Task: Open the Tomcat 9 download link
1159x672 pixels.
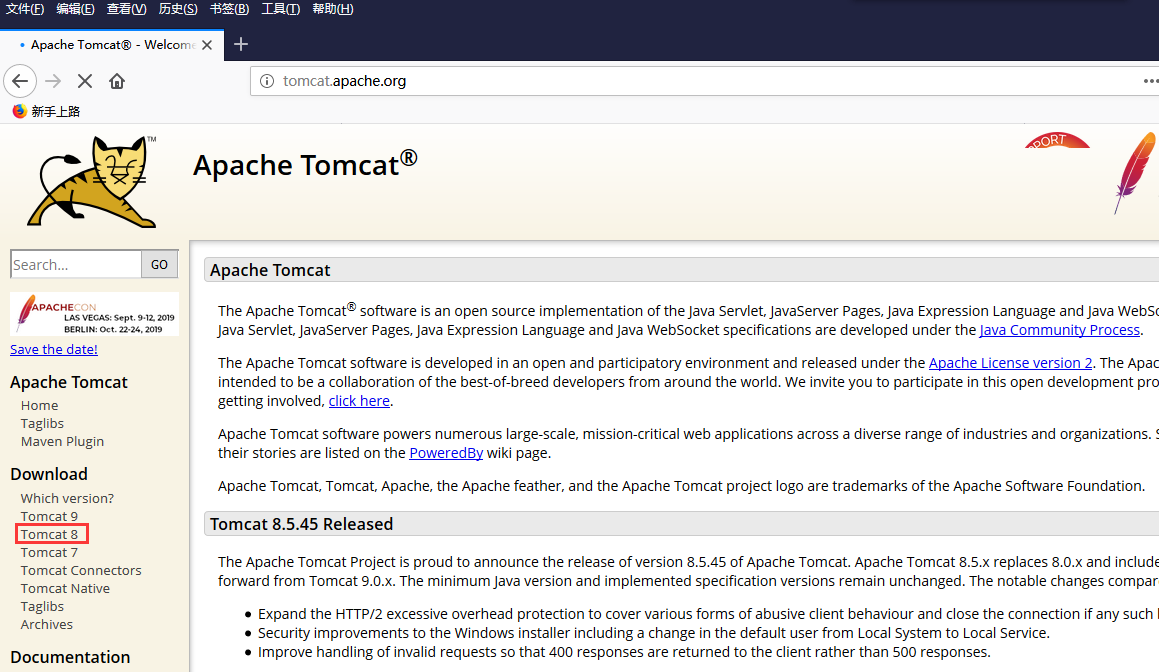Action: (49, 516)
